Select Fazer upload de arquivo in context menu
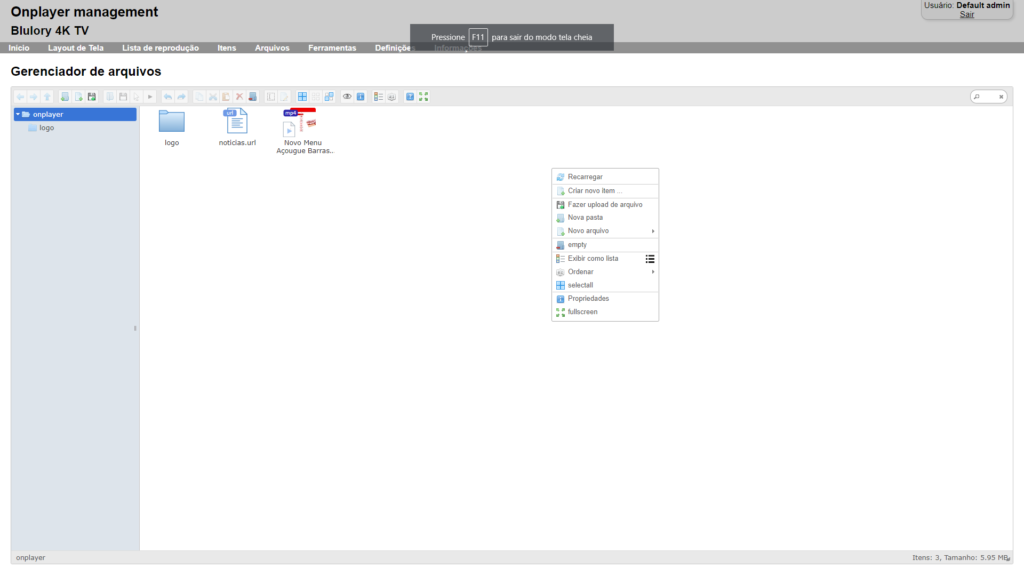Viewport: 1024px width, 576px height. pos(605,204)
